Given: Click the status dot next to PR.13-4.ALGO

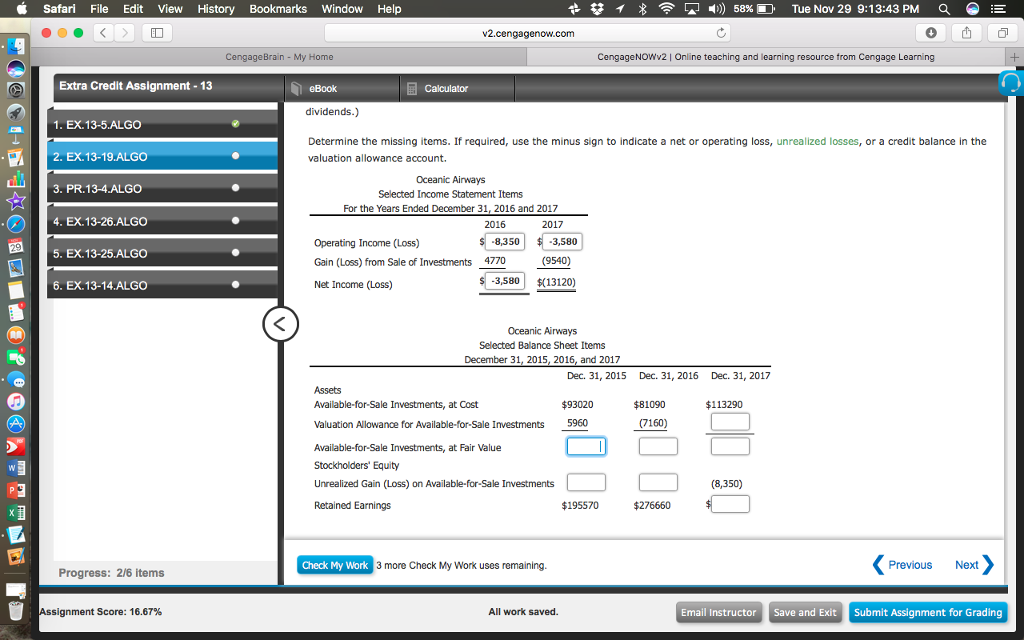Looking at the screenshot, I should coord(234,189).
